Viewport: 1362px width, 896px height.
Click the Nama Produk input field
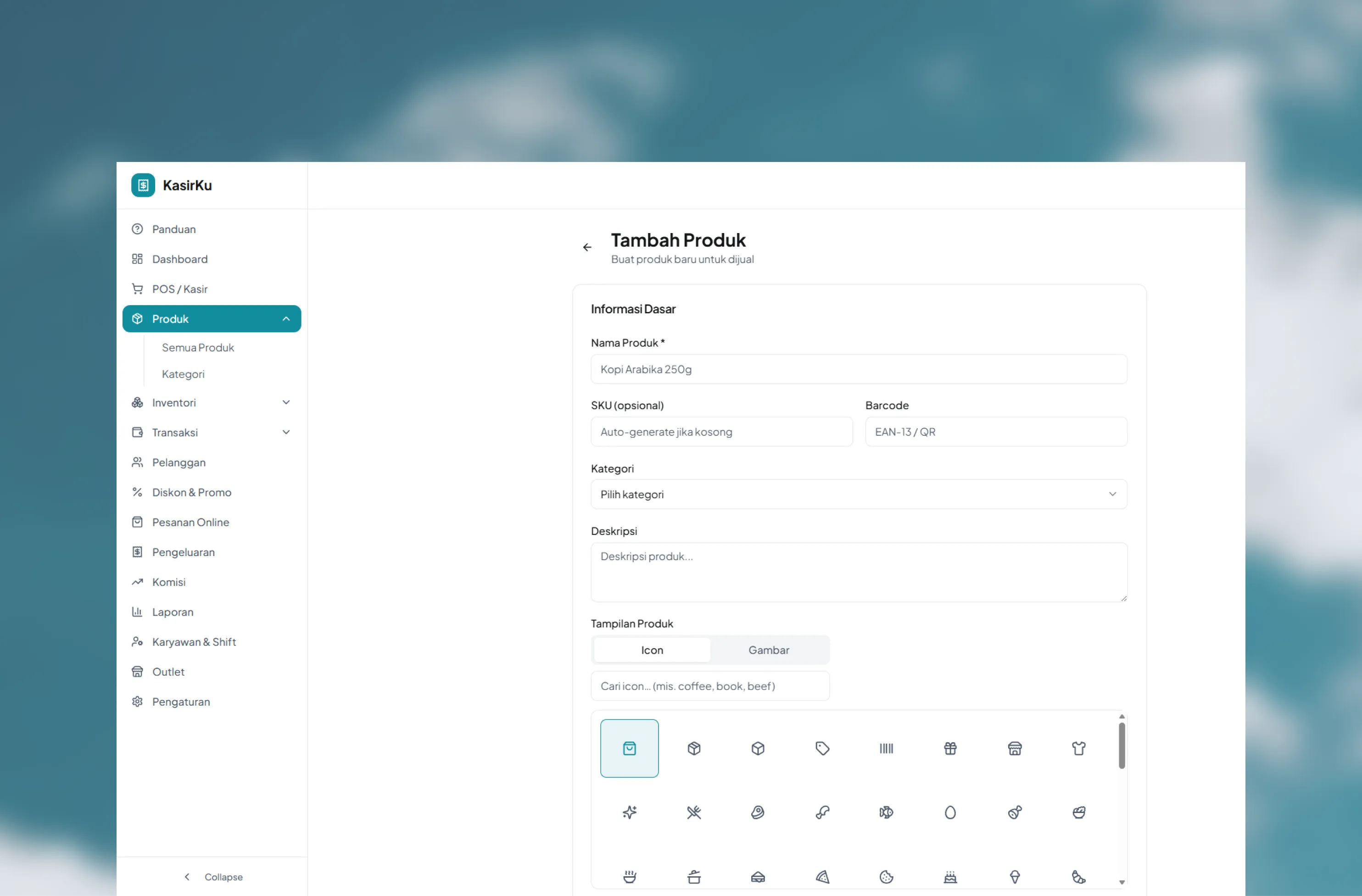pyautogui.click(x=859, y=369)
